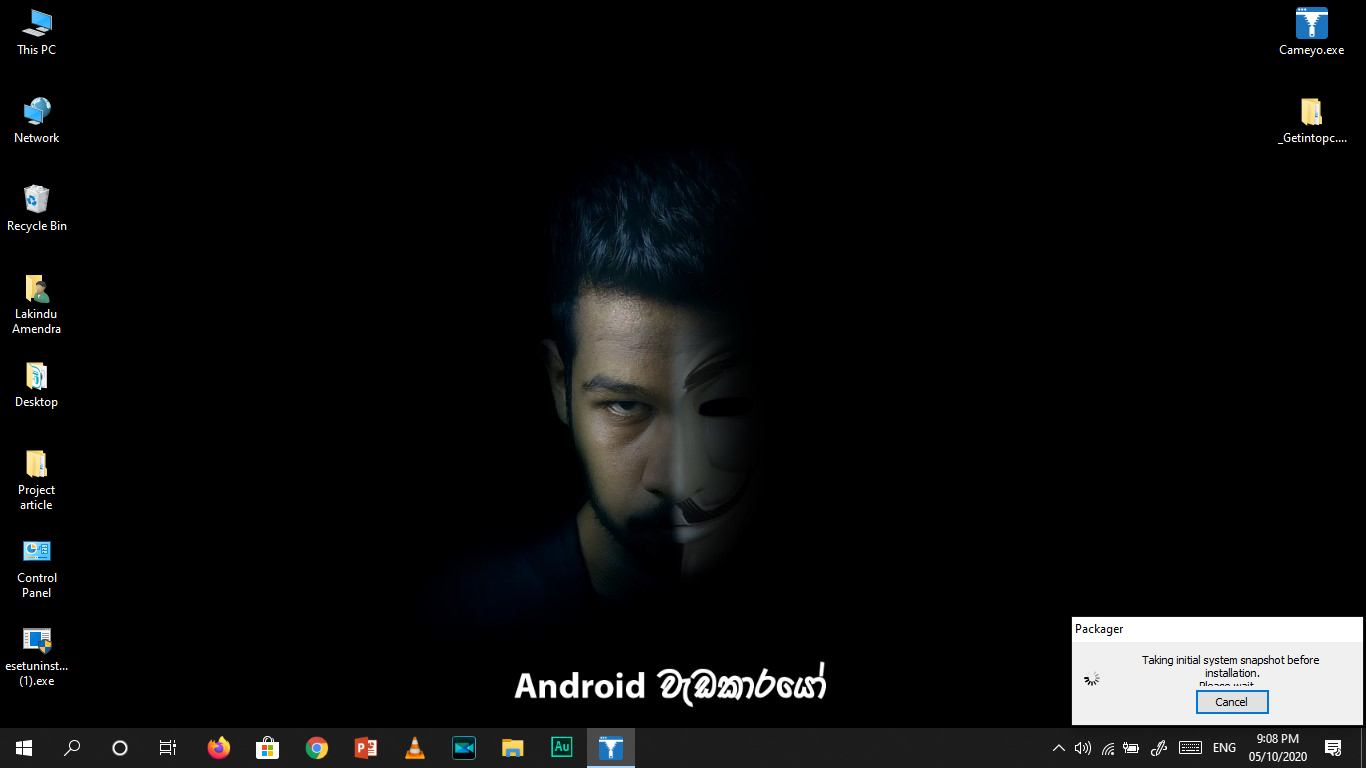This screenshot has width=1366, height=768.
Task: Open the volume control in tray
Action: 1083,748
